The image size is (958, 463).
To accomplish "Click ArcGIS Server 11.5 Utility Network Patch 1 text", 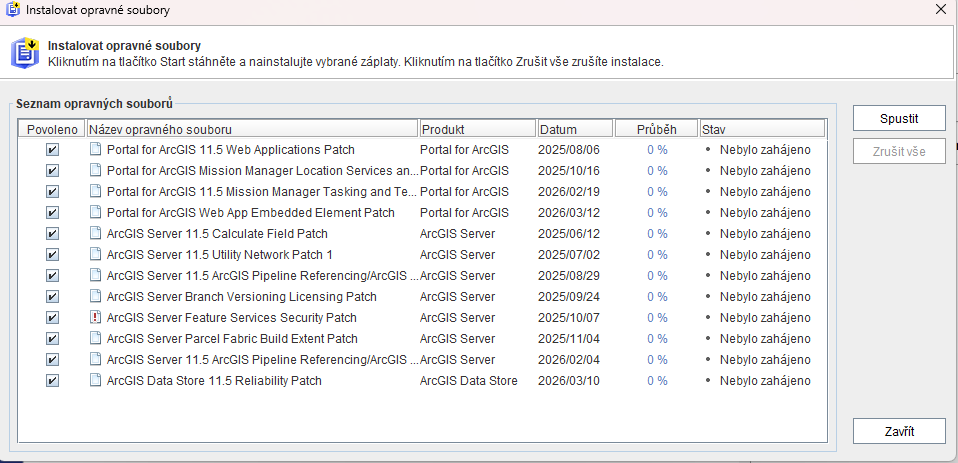I will coord(219,255).
